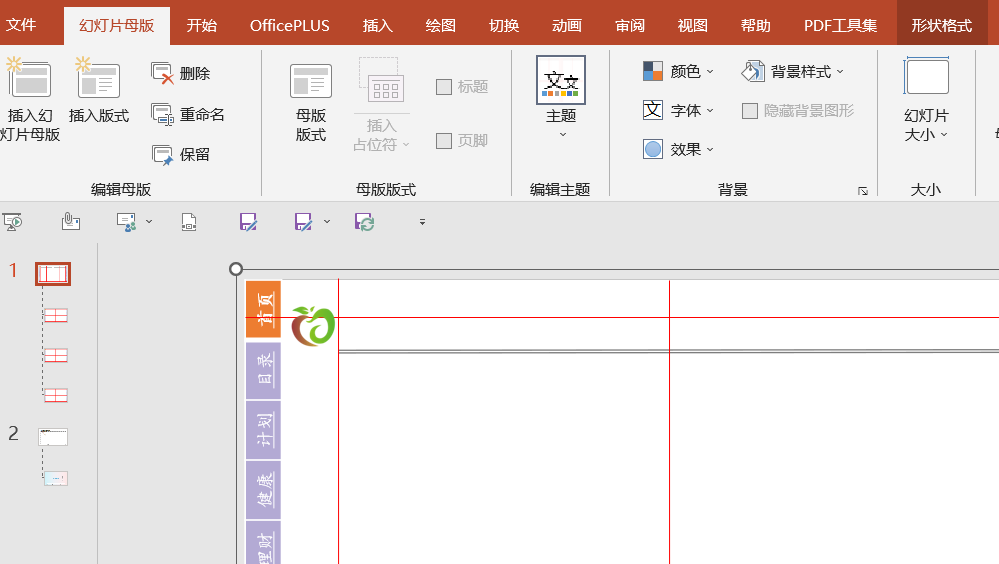
Task: Click the Insert Slide Master icon
Action: point(28,78)
